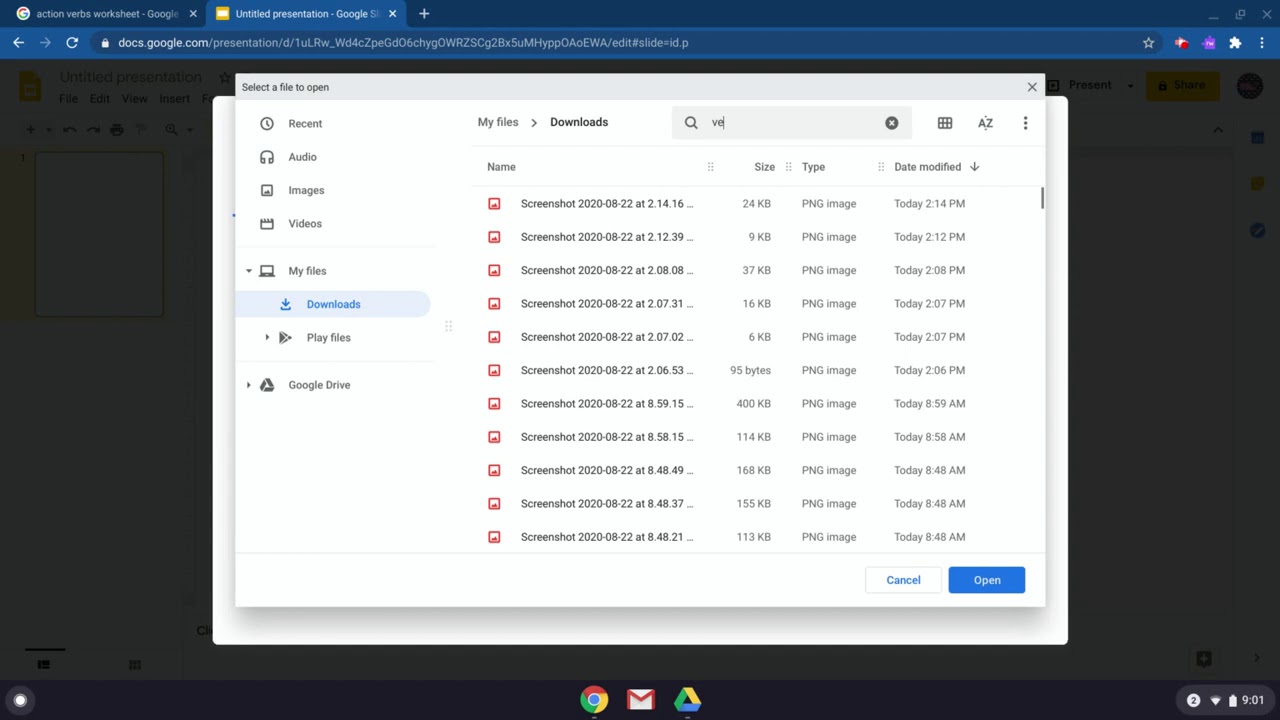Open Chrome extensions puzzle icon
Image resolution: width=1280 pixels, height=720 pixels.
pos(1235,43)
